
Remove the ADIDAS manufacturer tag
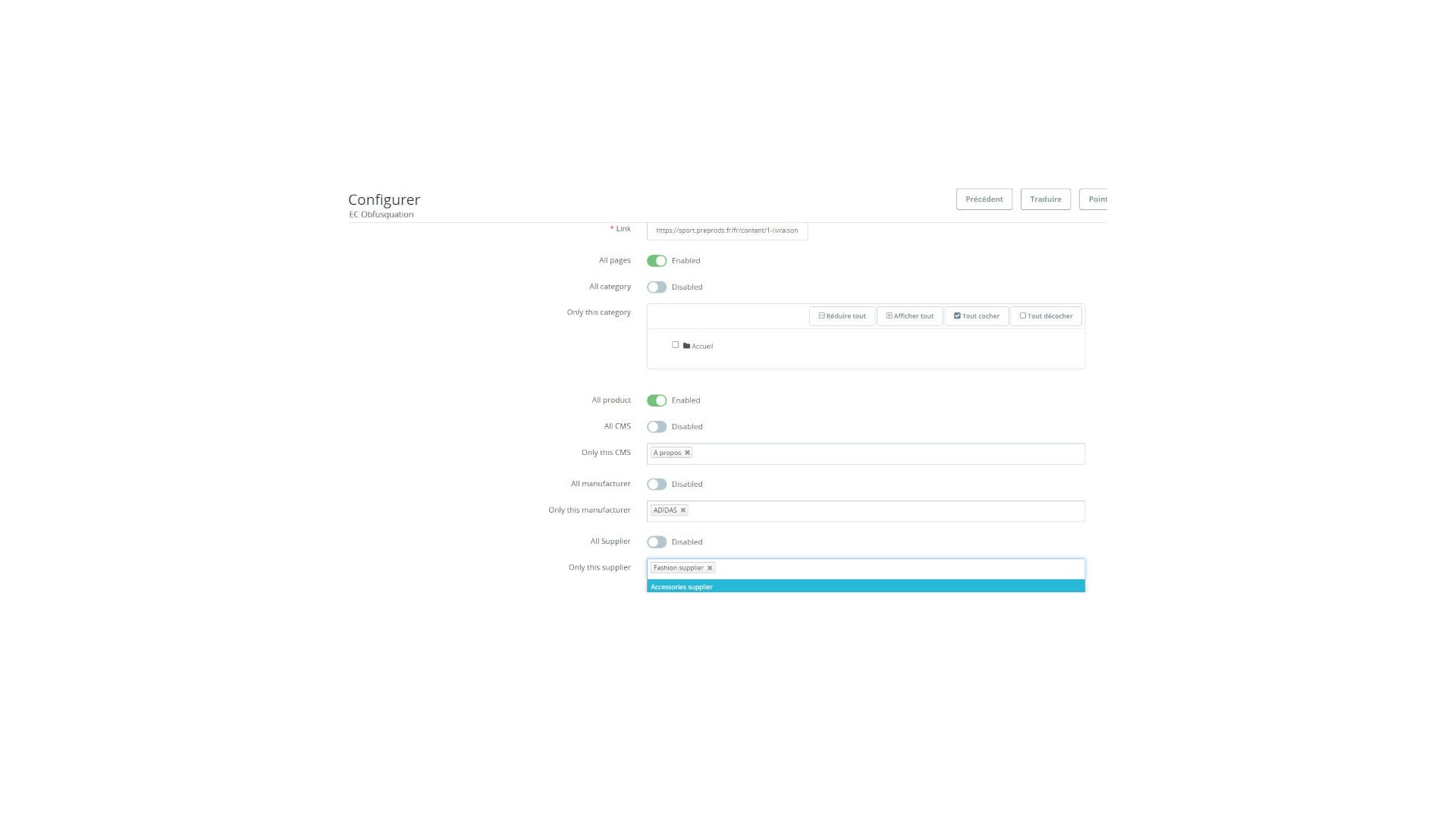coord(683,510)
